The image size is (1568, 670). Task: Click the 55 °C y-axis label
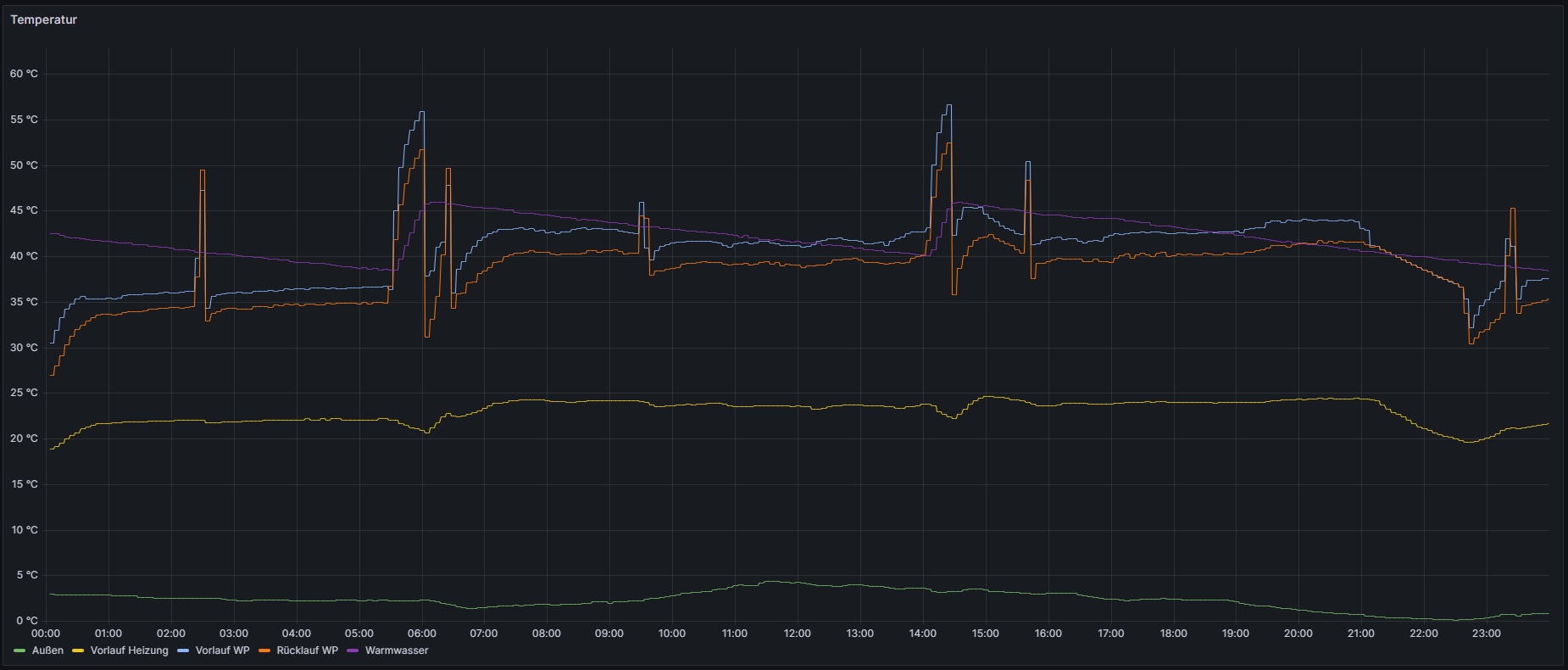pyautogui.click(x=24, y=120)
